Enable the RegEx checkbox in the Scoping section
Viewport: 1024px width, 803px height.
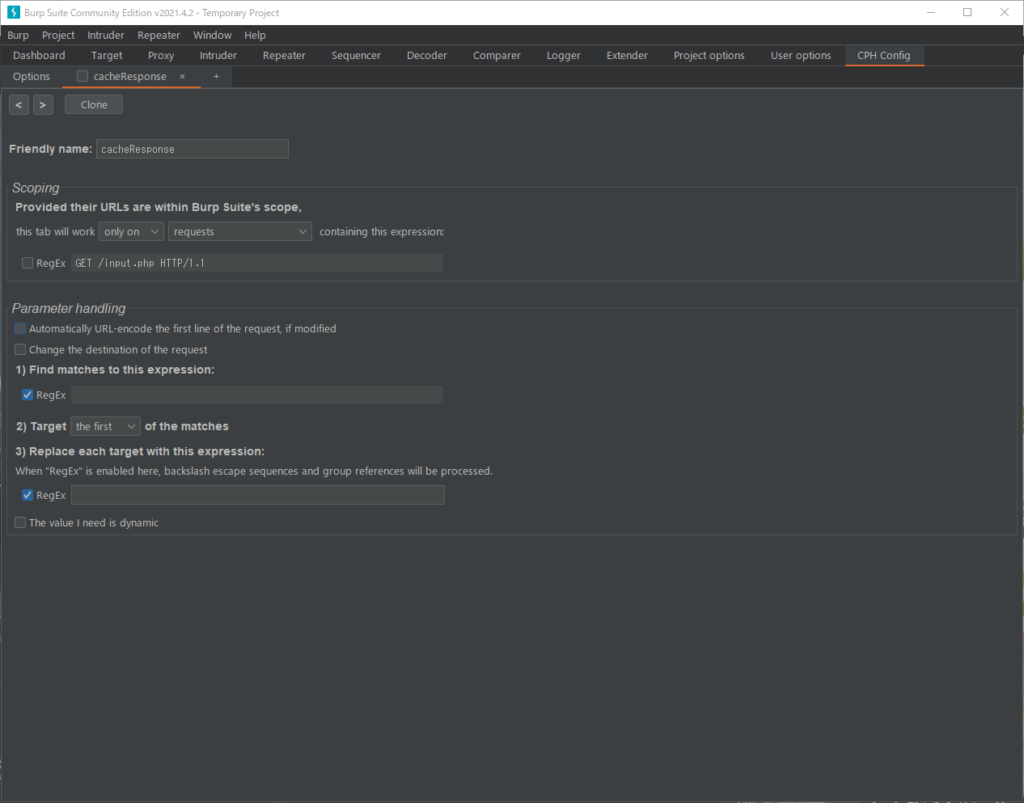(x=27, y=262)
